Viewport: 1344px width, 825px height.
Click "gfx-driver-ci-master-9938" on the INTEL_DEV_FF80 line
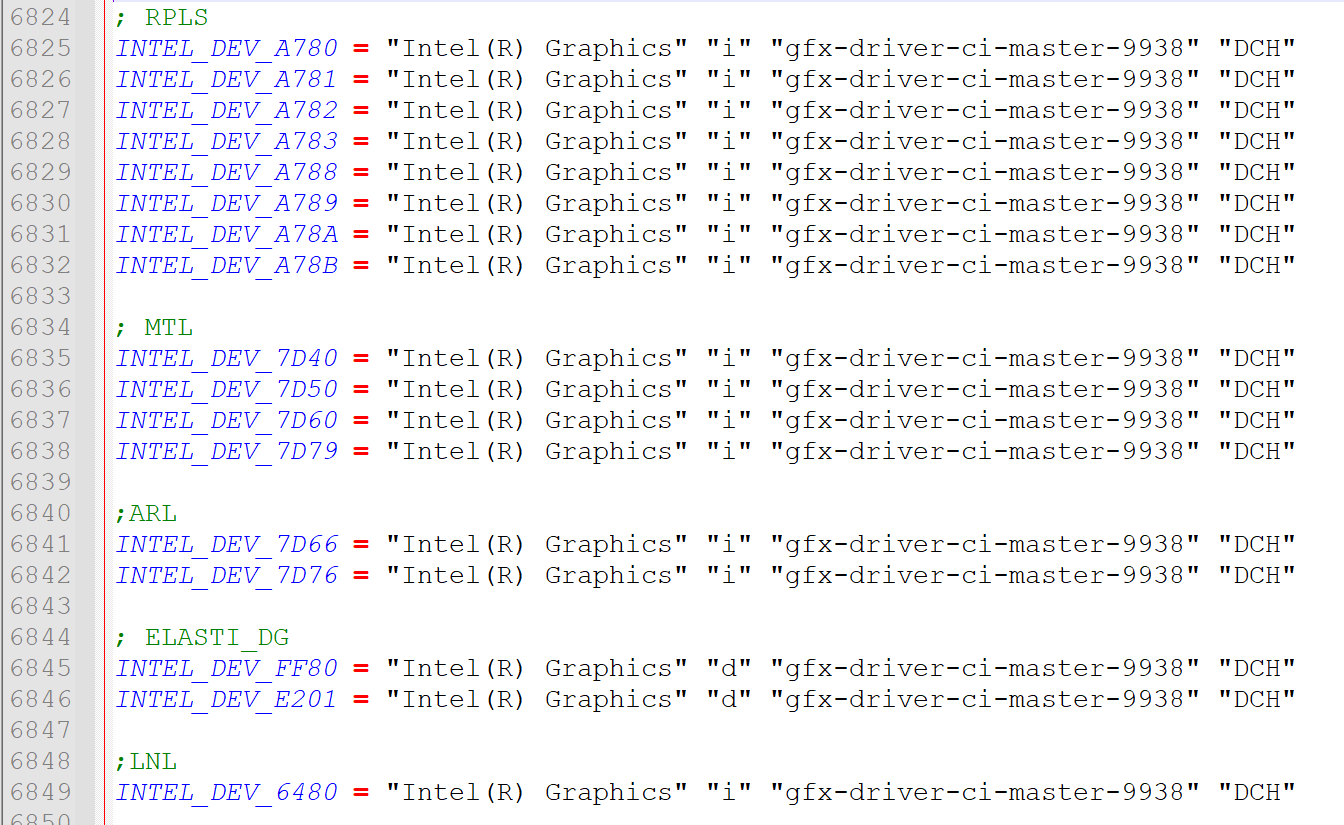point(985,668)
